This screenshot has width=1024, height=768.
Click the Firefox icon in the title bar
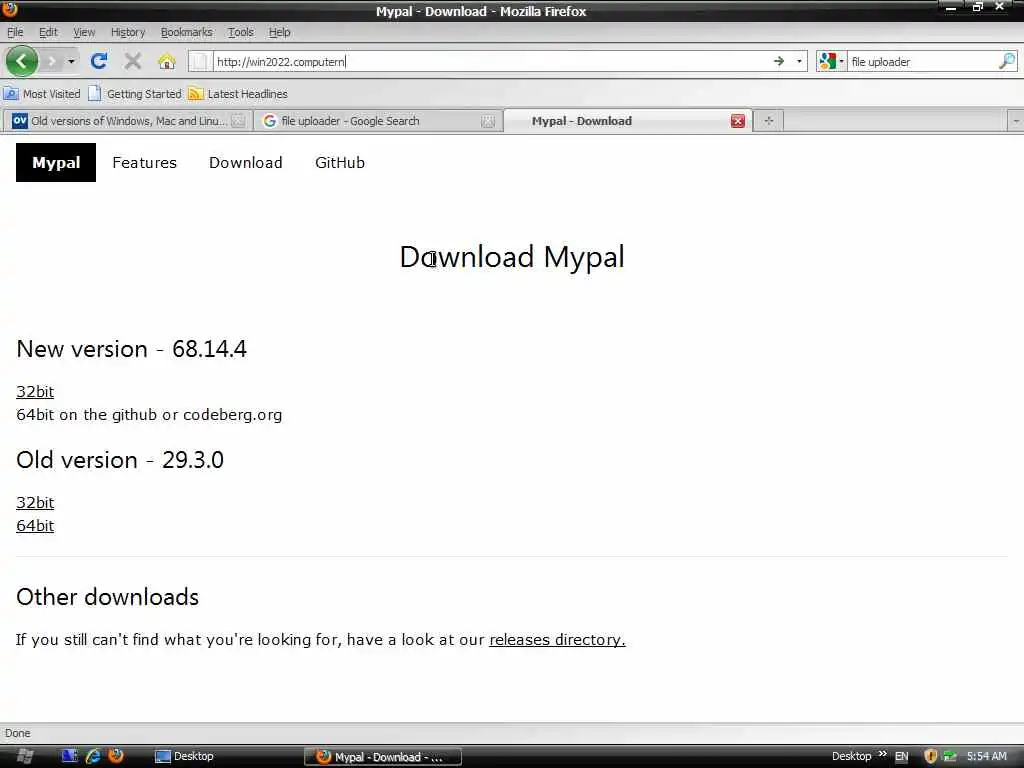[x=9, y=8]
